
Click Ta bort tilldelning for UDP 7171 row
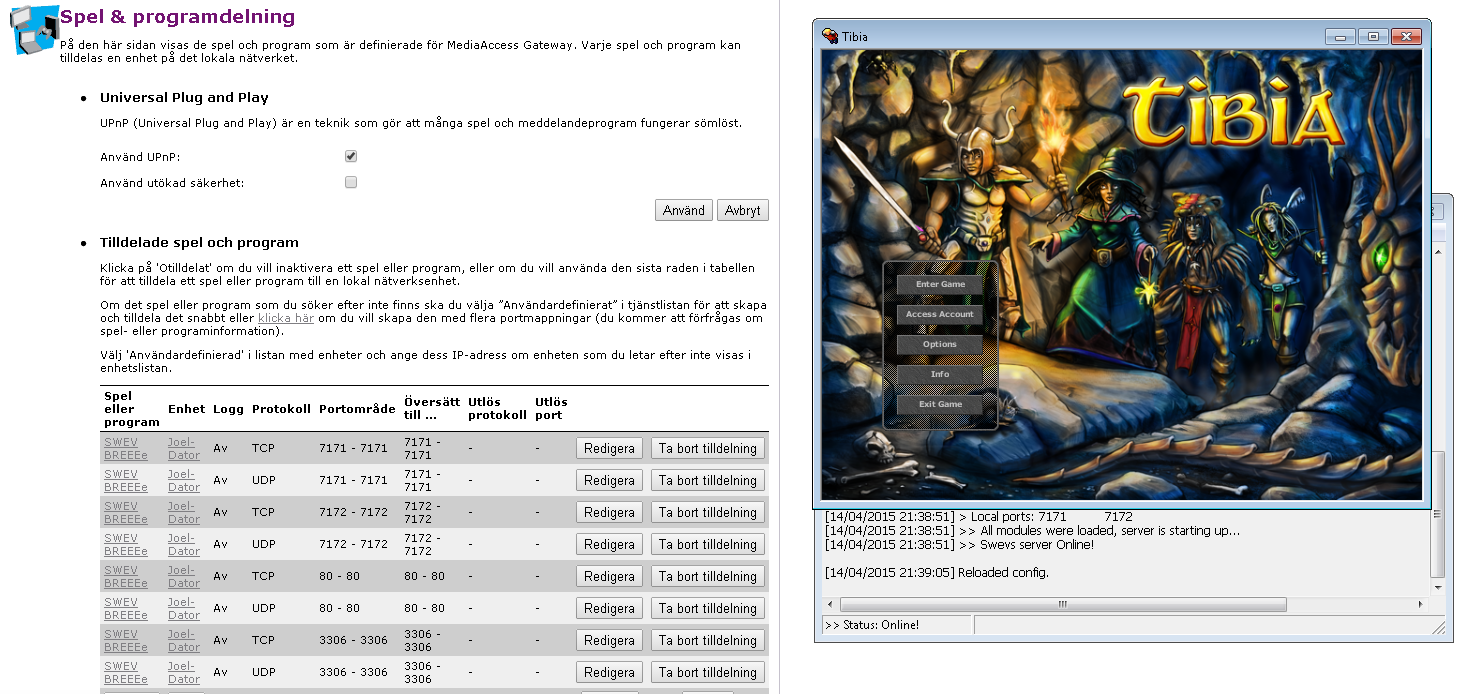[708, 480]
